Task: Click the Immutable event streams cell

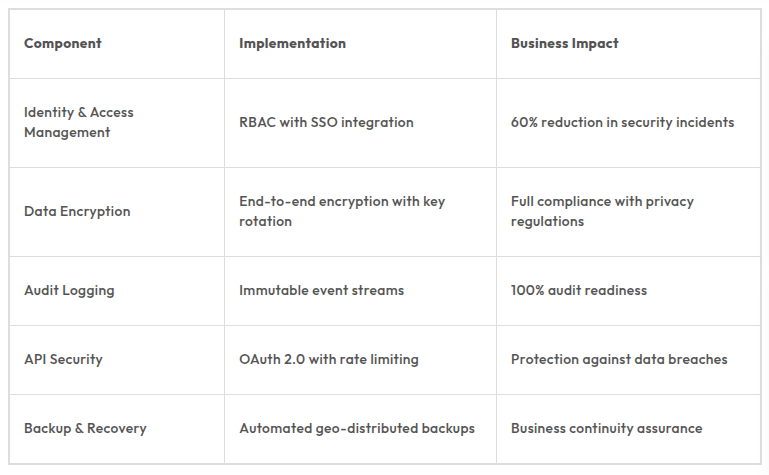Action: point(321,290)
